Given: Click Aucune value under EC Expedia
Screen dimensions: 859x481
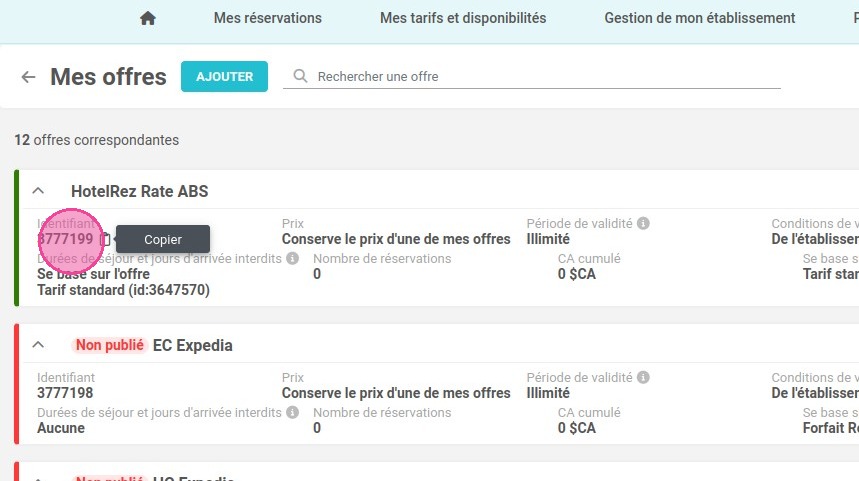Looking at the screenshot, I should pyautogui.click(x=61, y=428).
